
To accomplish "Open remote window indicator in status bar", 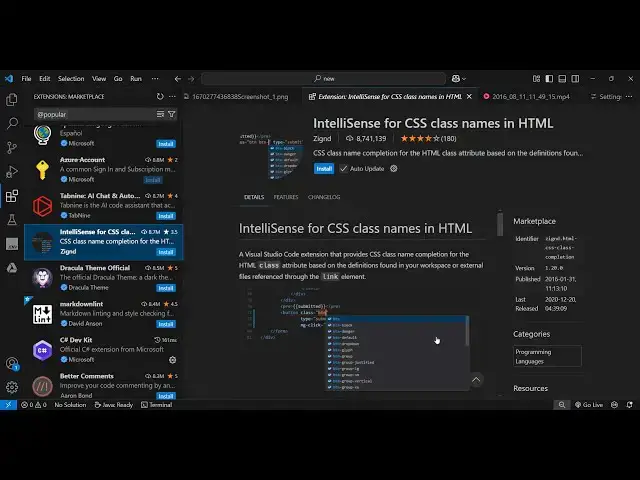I will tap(8, 405).
